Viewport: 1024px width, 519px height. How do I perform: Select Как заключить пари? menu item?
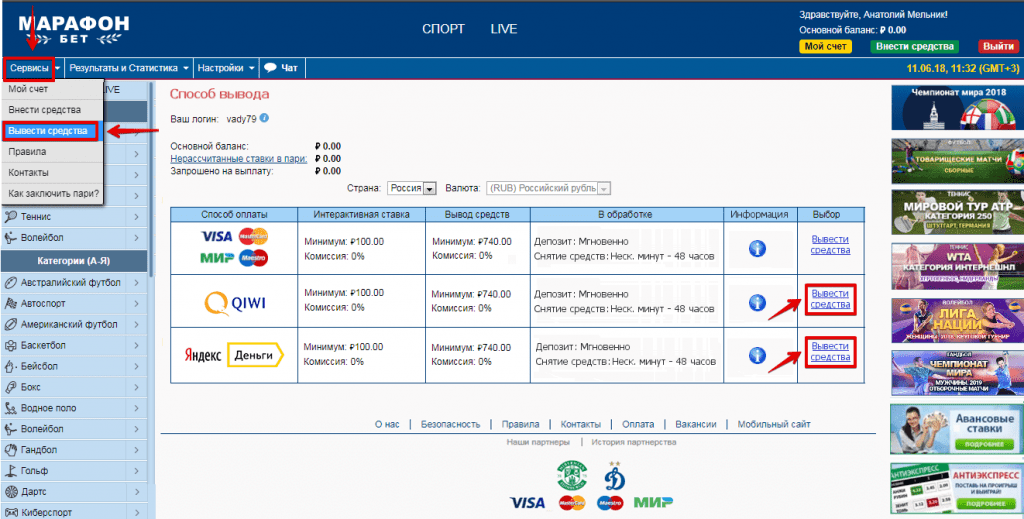52,193
